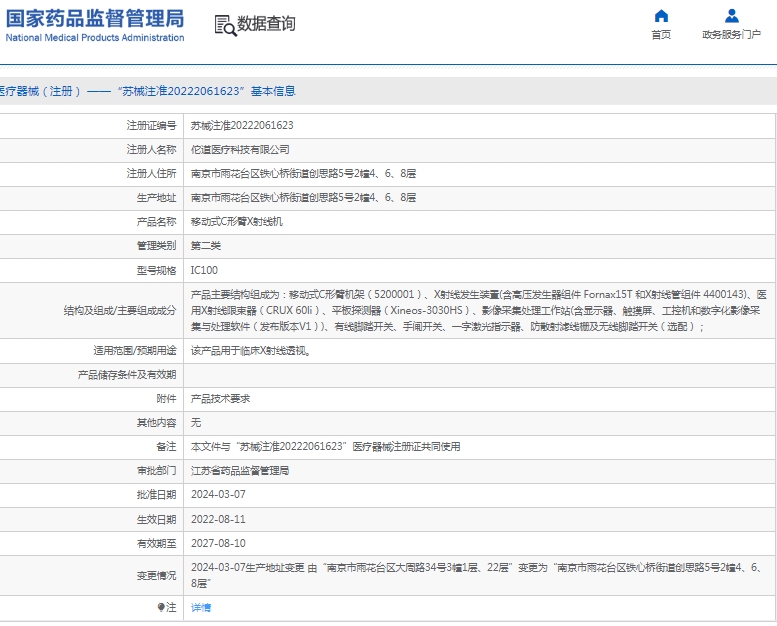The width and height of the screenshot is (777, 626).
Task: Click the 型号规格 row label
Action: (x=157, y=270)
